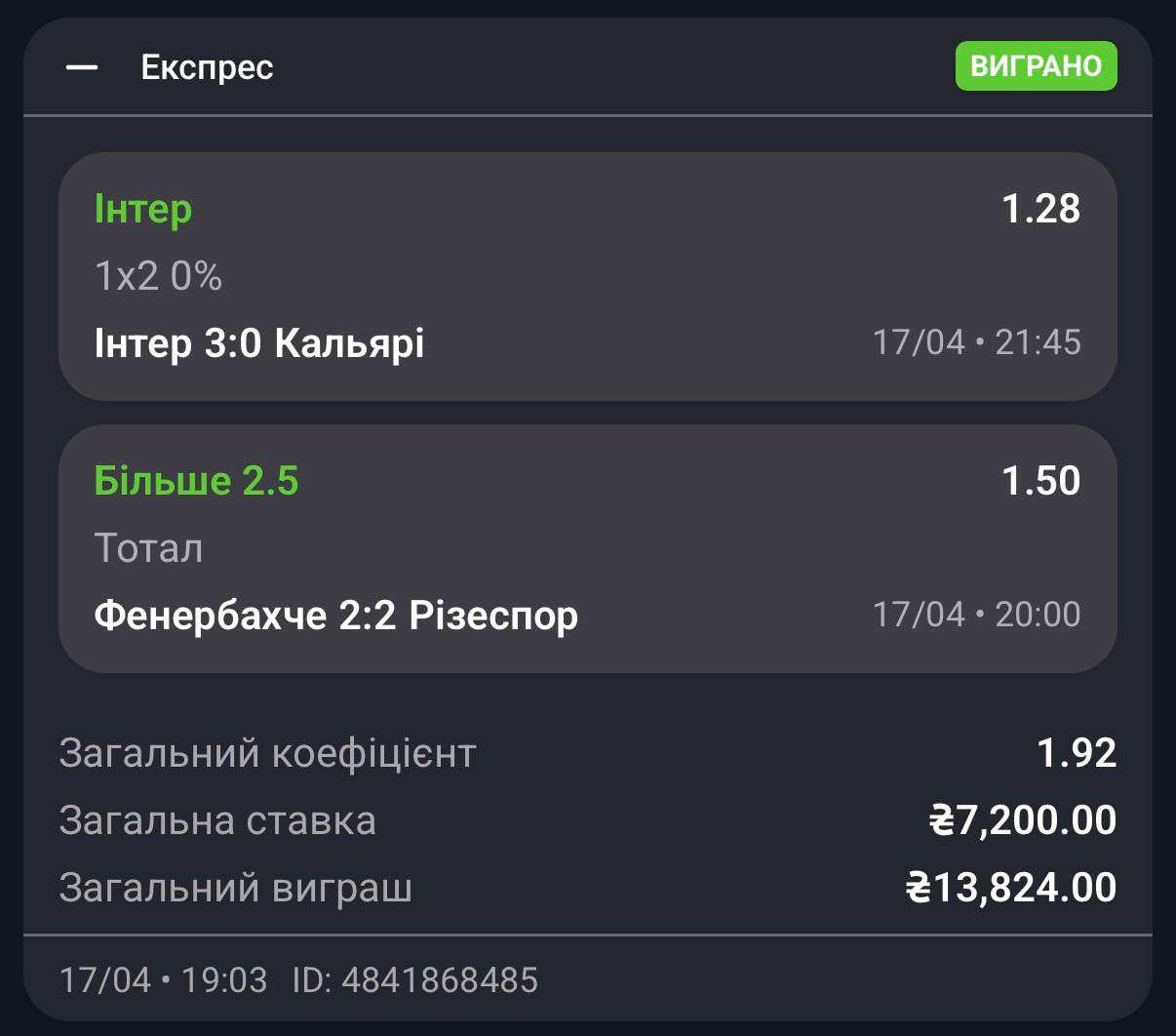Click the 17/04 • 20:00 match time
1176x1036 pixels.
976,615
